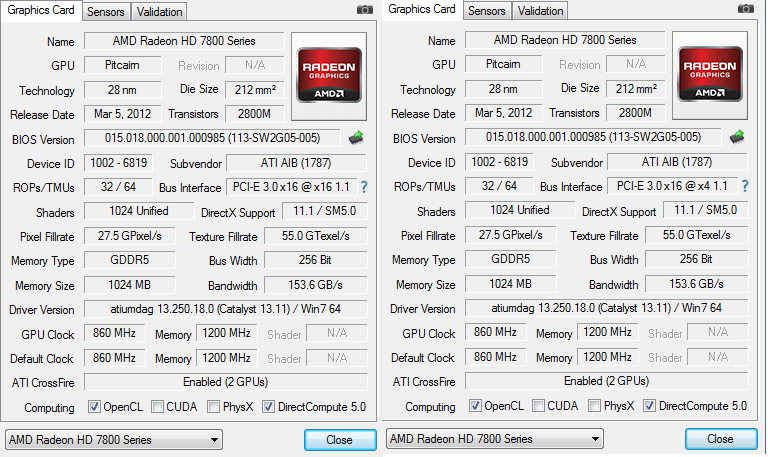
Task: Switch to the Validation tab in the right window
Action: click(x=541, y=11)
